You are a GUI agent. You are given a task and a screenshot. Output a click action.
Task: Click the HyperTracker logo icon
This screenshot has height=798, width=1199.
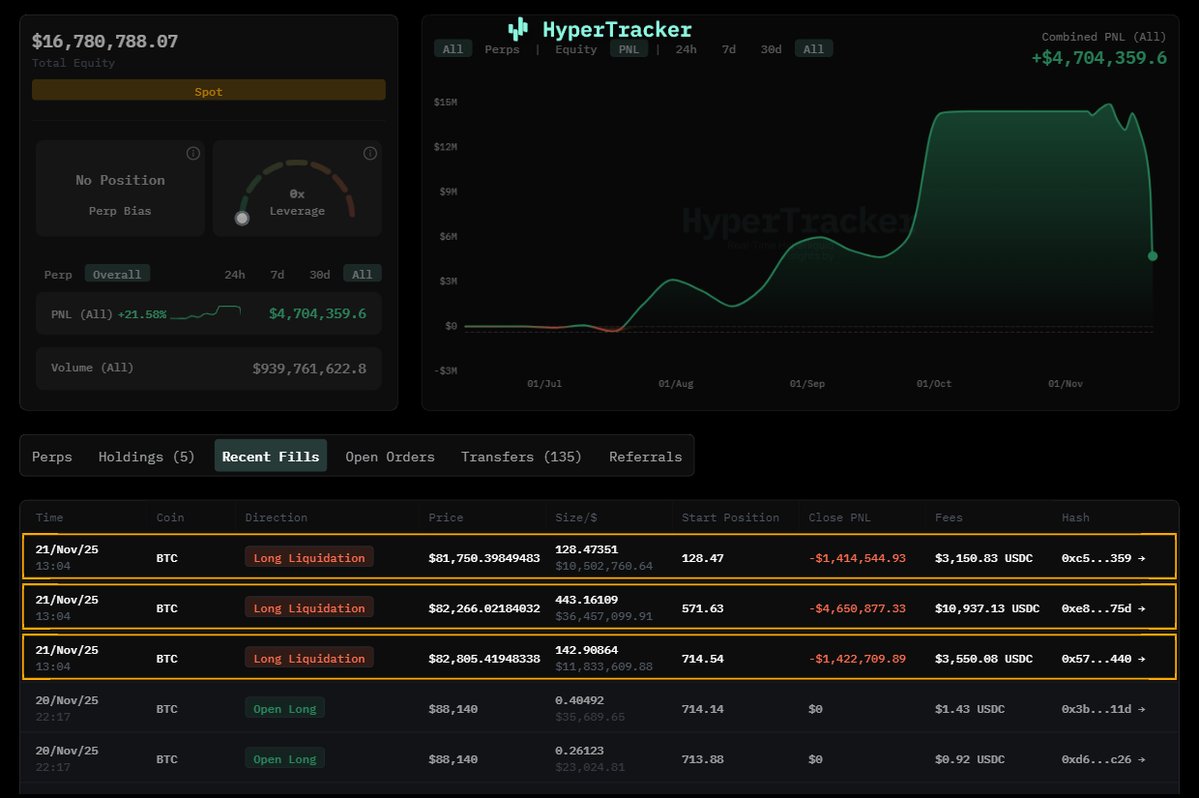click(x=517, y=29)
